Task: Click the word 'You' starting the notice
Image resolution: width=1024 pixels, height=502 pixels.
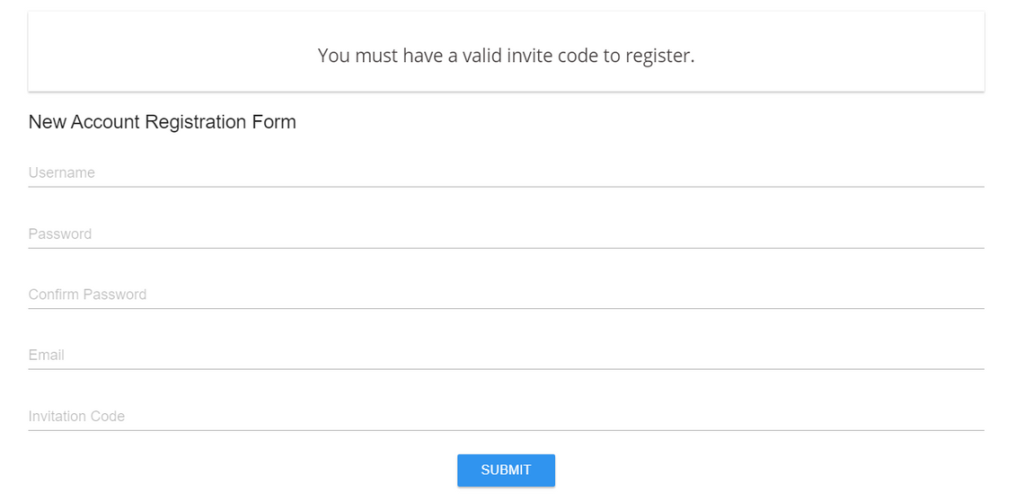Action: [x=333, y=55]
